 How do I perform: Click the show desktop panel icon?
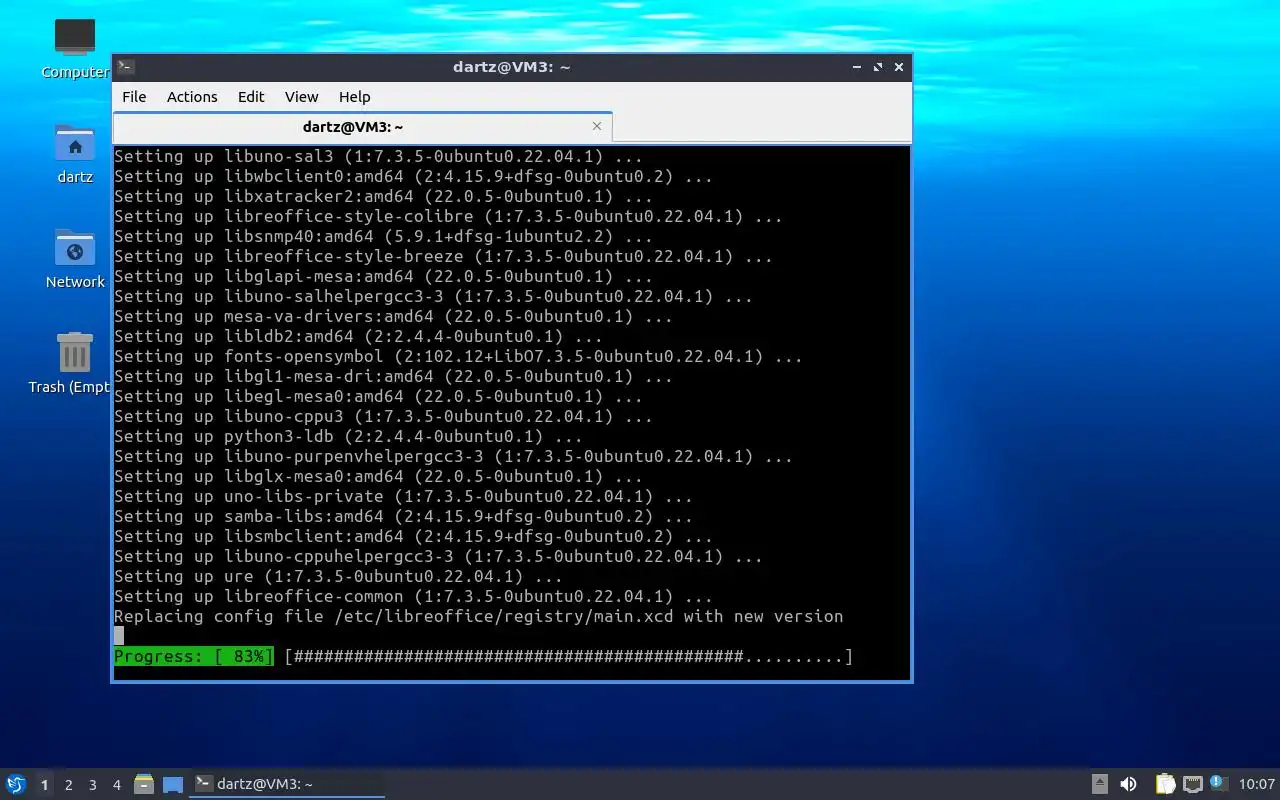coord(173,785)
